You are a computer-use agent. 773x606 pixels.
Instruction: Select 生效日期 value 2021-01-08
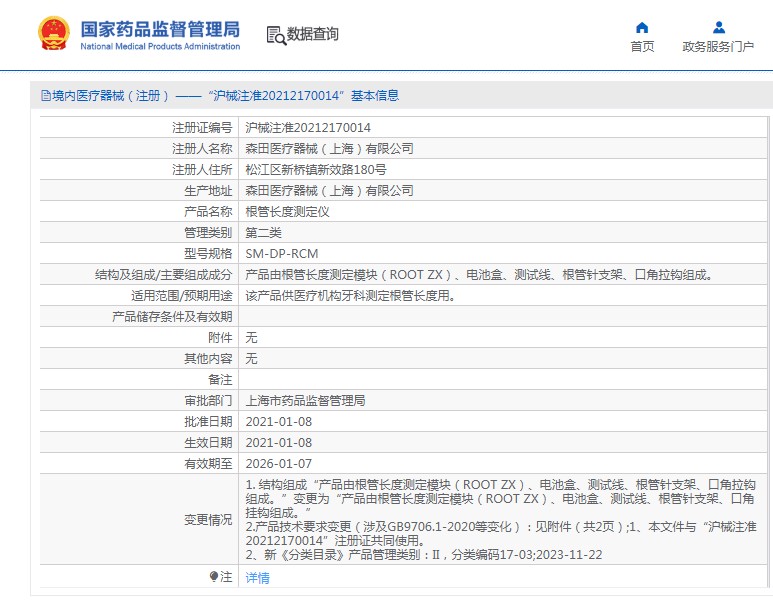click(x=279, y=443)
